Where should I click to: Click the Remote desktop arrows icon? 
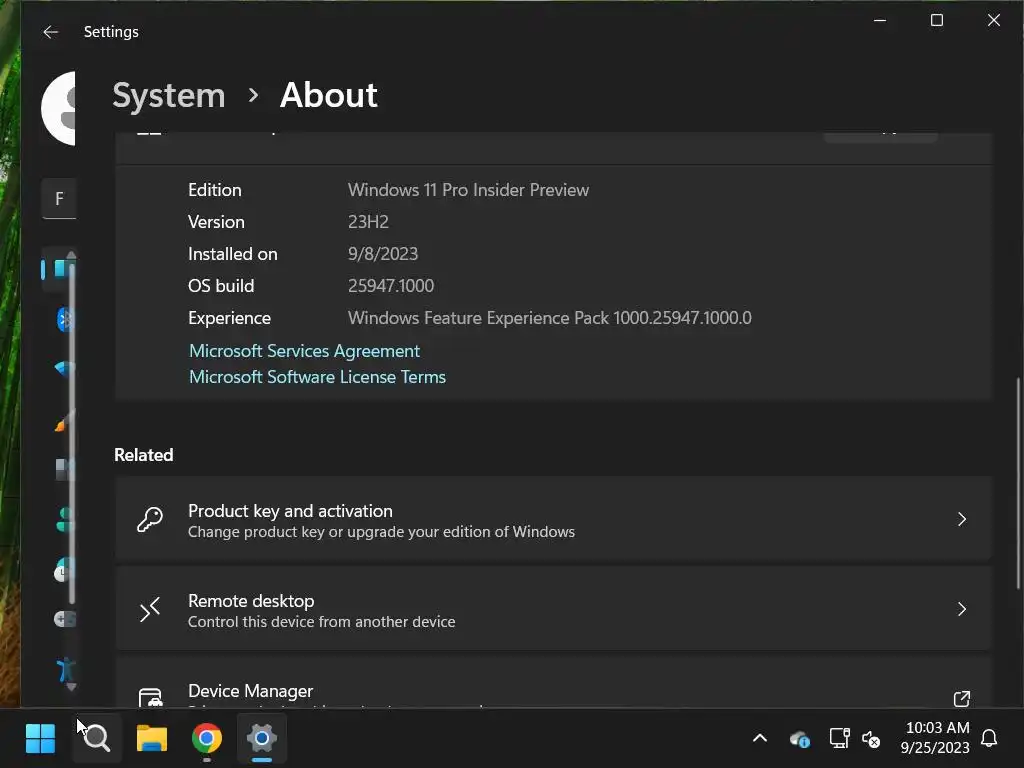point(150,610)
